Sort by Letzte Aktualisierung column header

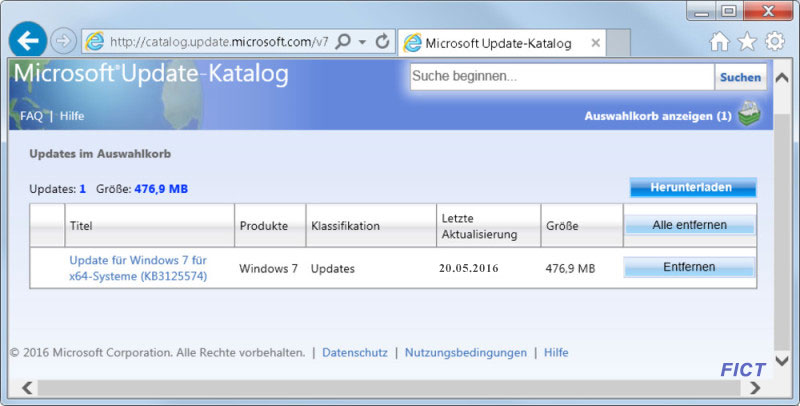[489, 226]
